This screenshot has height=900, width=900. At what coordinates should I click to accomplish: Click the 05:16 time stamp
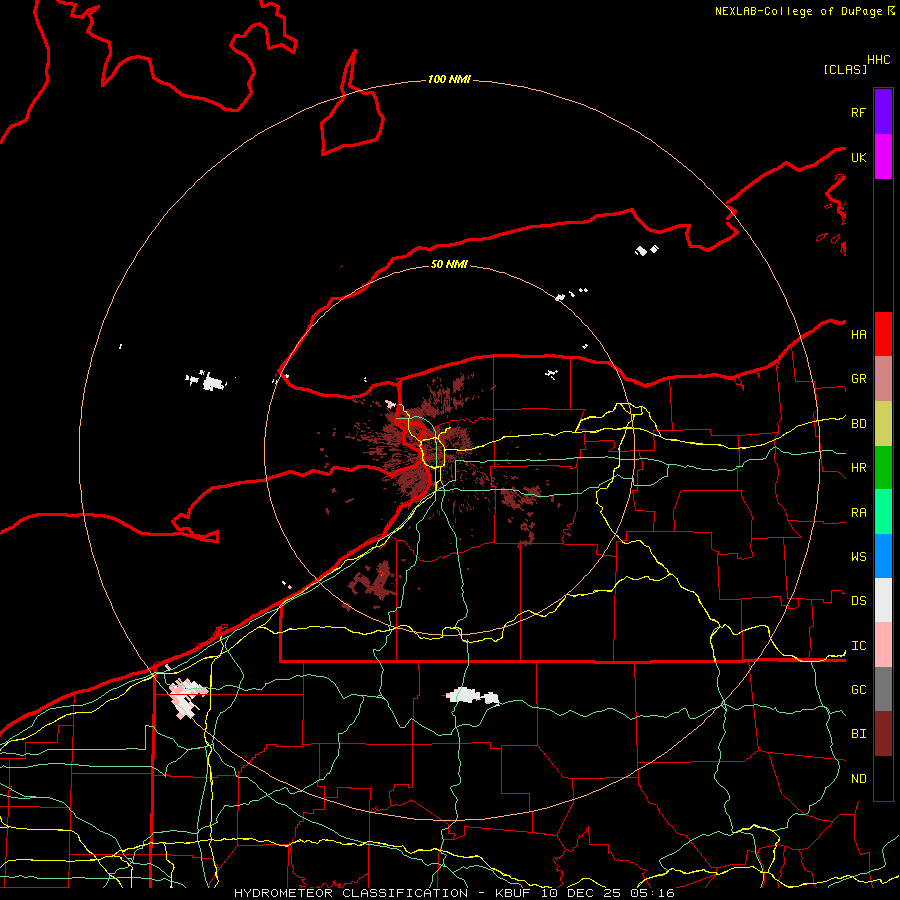point(651,893)
